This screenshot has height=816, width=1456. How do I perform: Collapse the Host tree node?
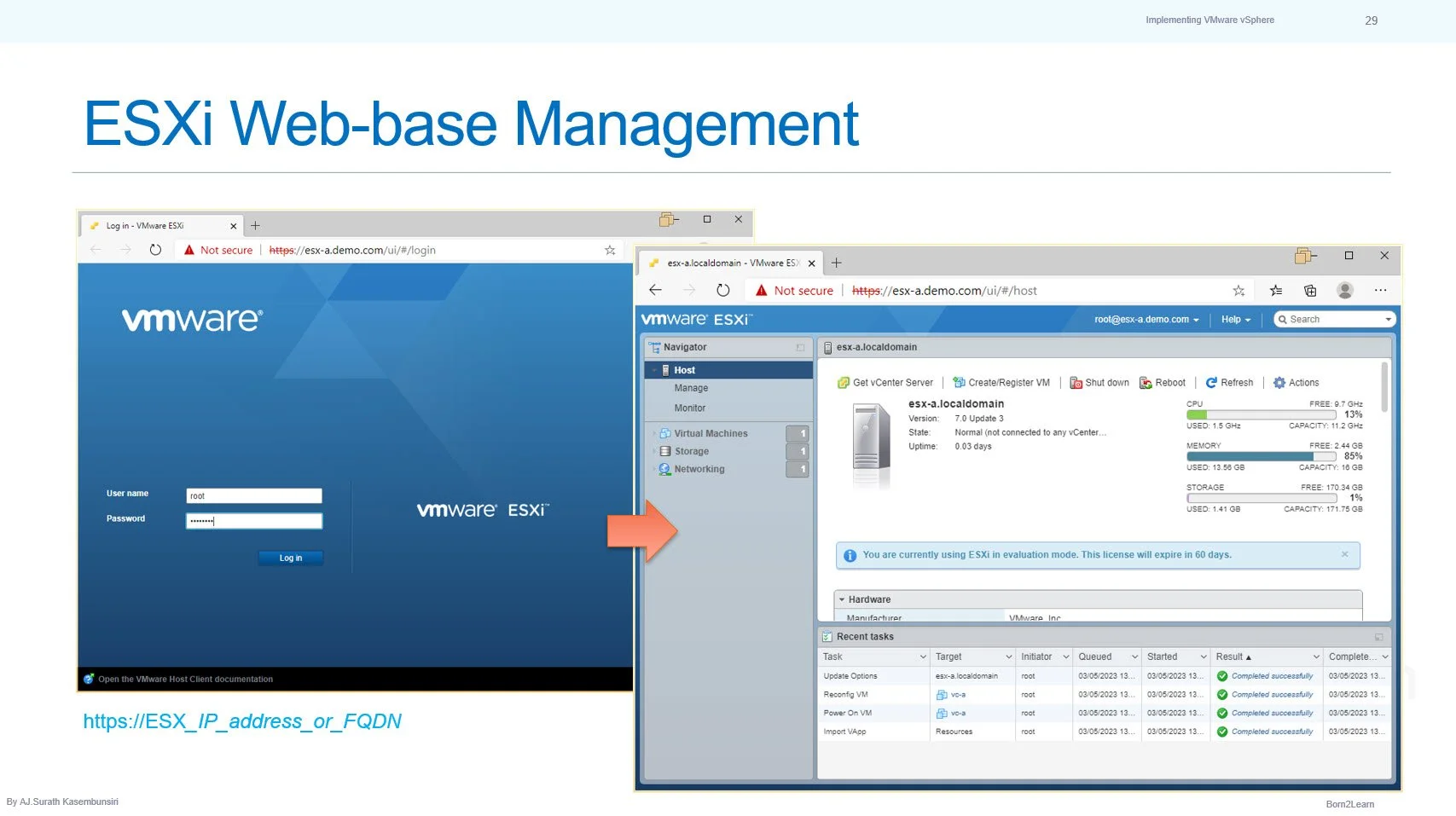pyautogui.click(x=655, y=369)
